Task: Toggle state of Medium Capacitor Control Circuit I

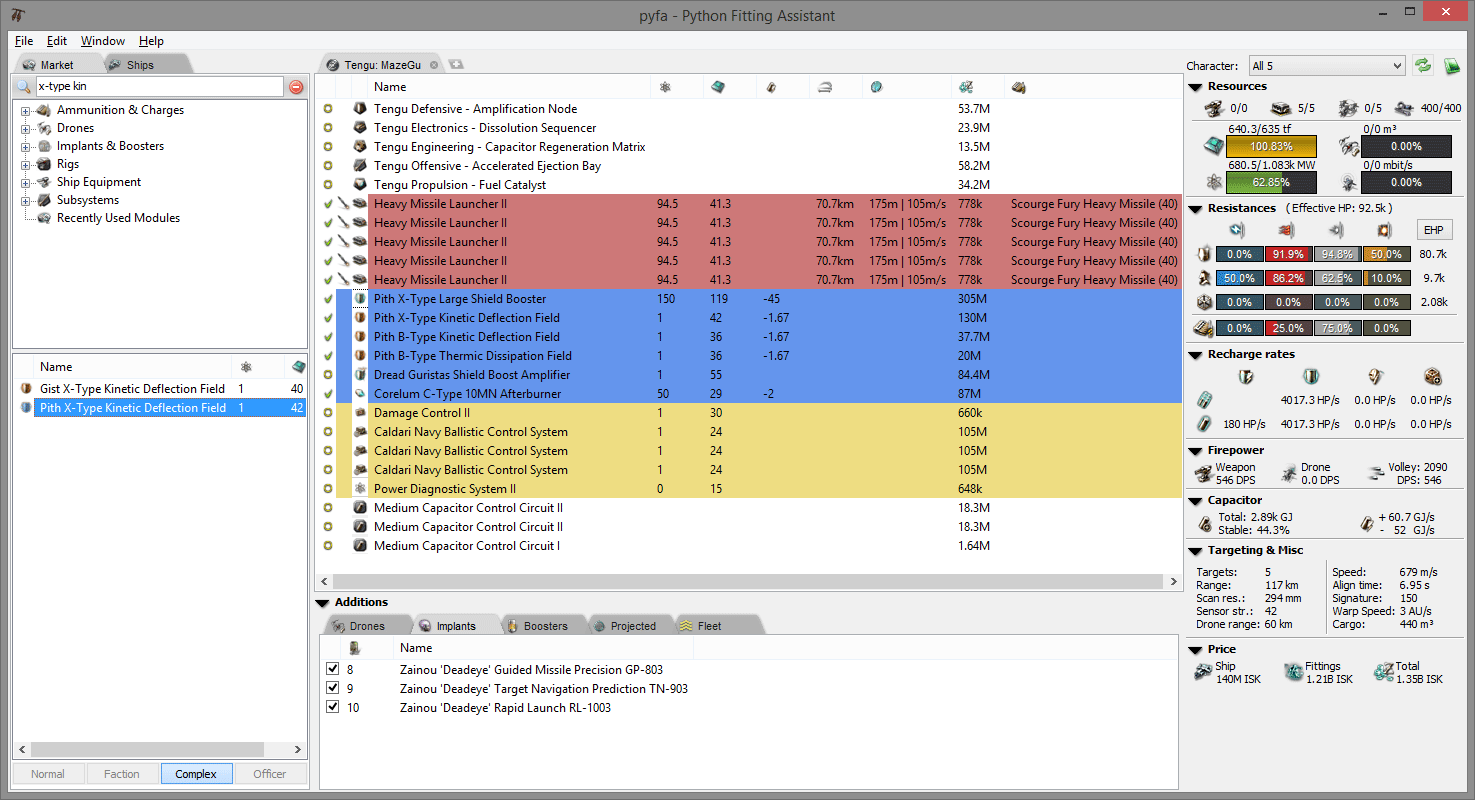Action: point(328,545)
